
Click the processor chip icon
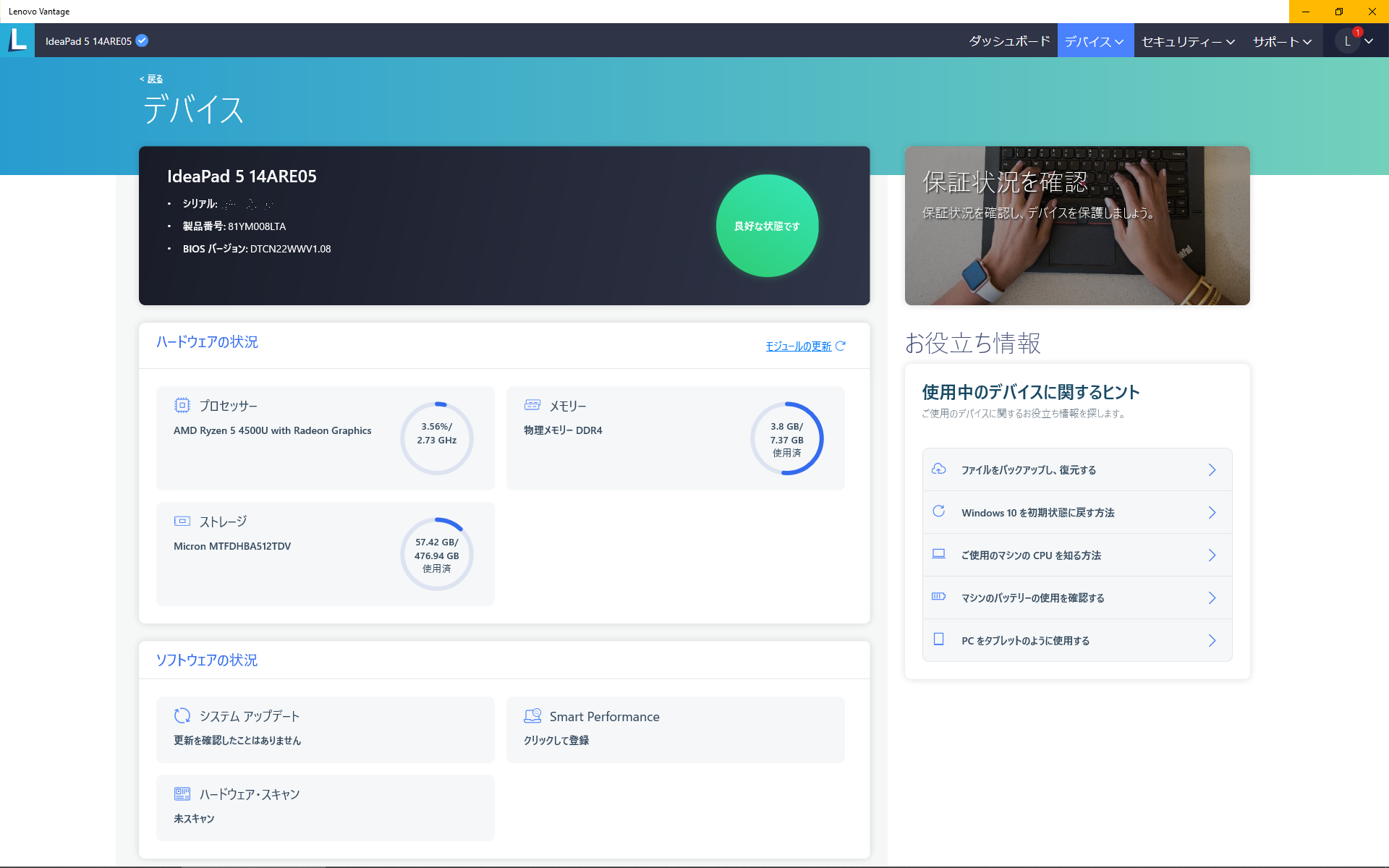(x=182, y=405)
